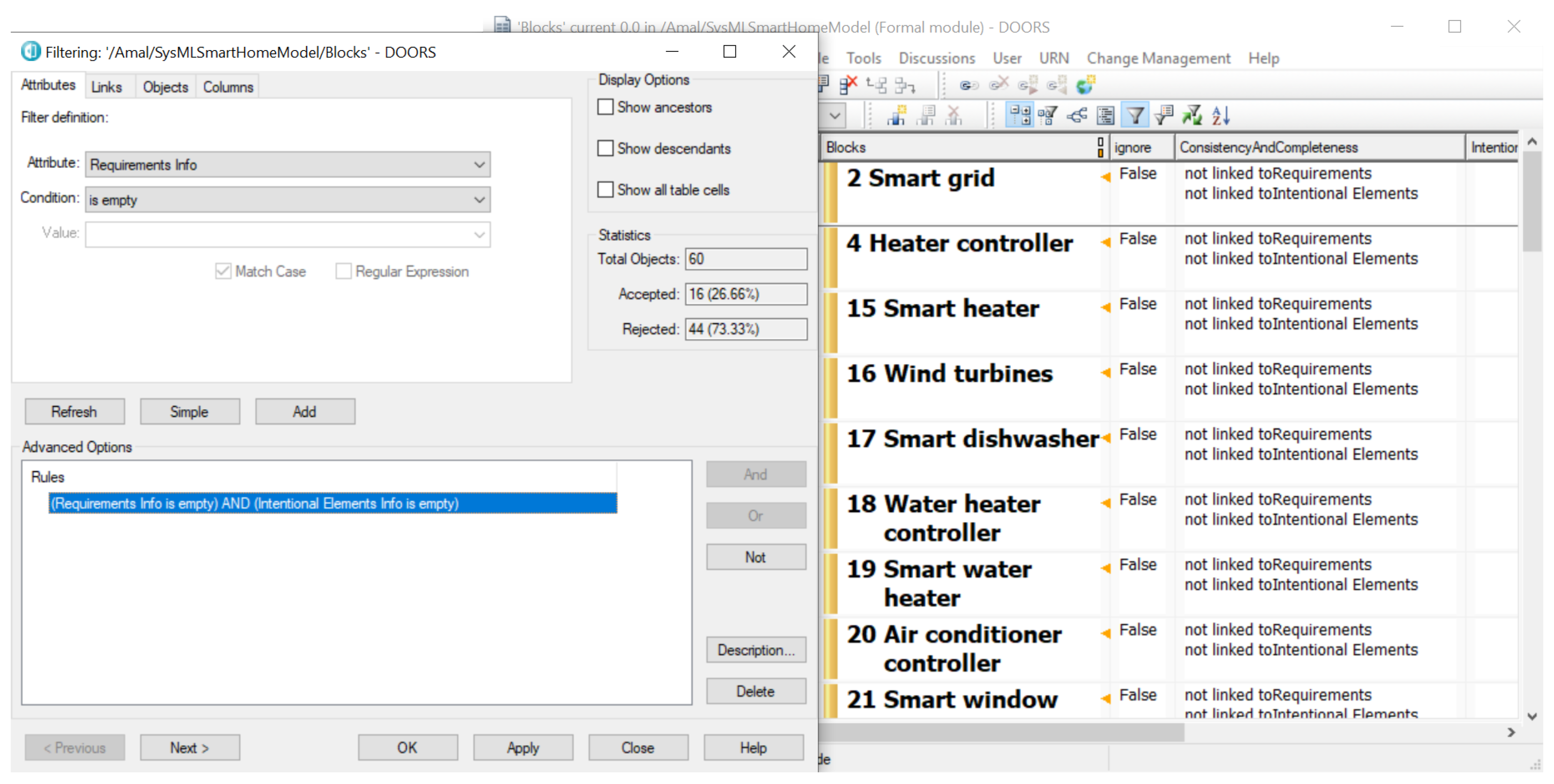Click the Not button in Advanced Options
The height and width of the screenshot is (784, 1554).
(755, 557)
